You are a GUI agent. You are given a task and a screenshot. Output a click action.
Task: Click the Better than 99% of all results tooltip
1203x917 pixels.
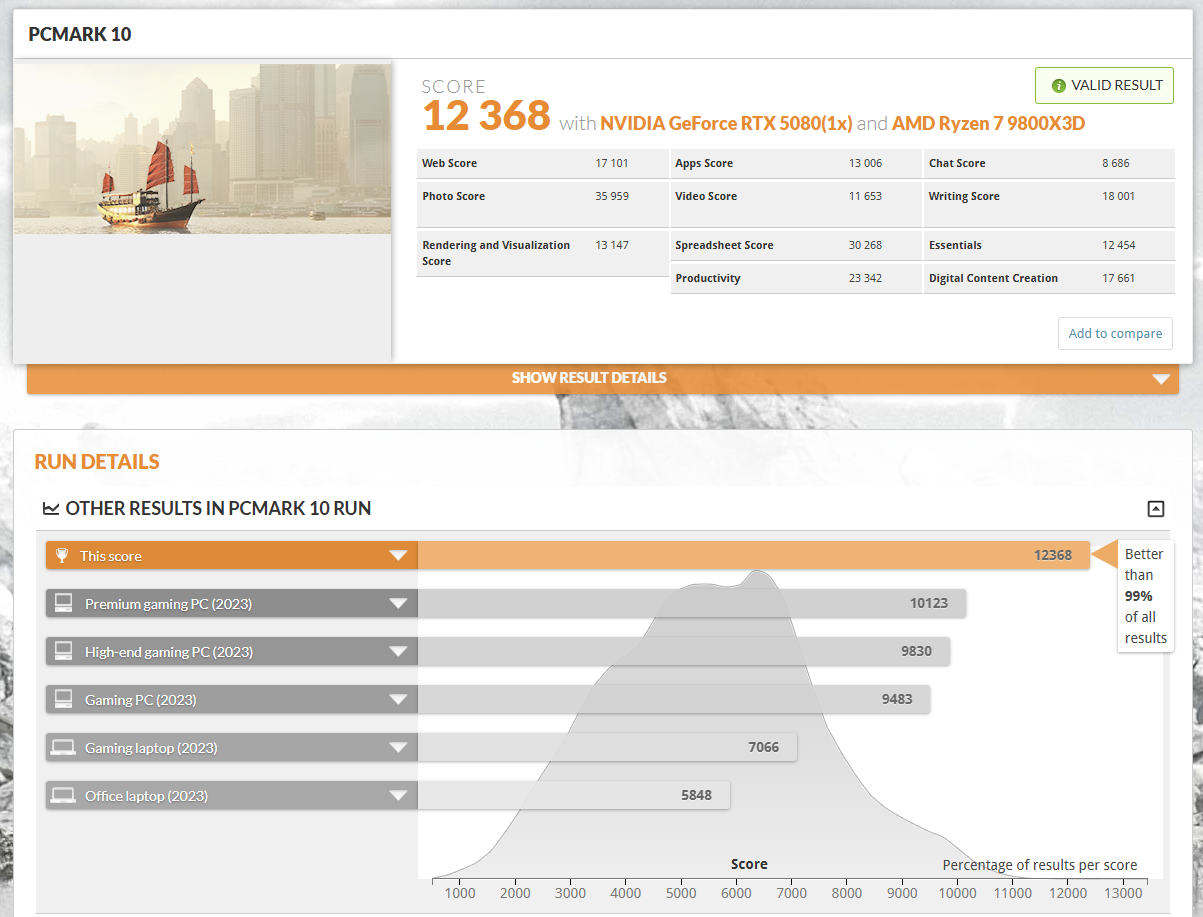(1145, 596)
